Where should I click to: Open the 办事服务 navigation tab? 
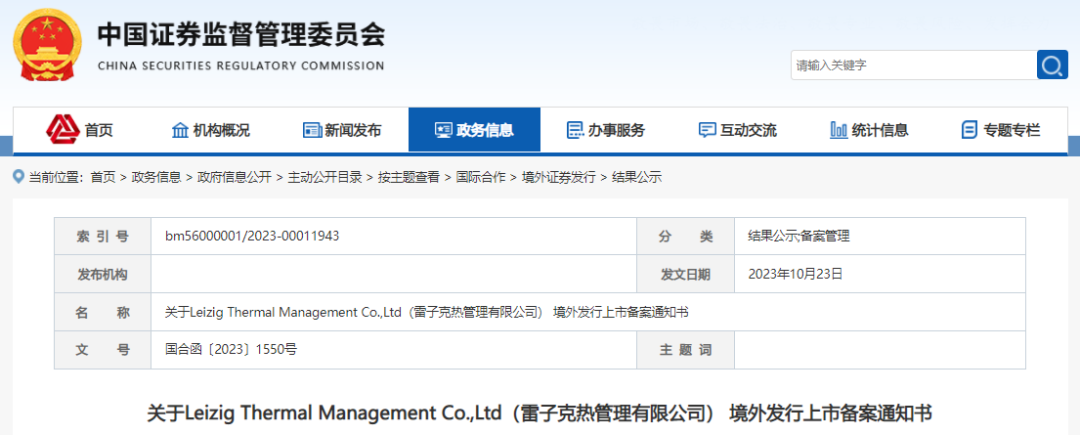(606, 129)
